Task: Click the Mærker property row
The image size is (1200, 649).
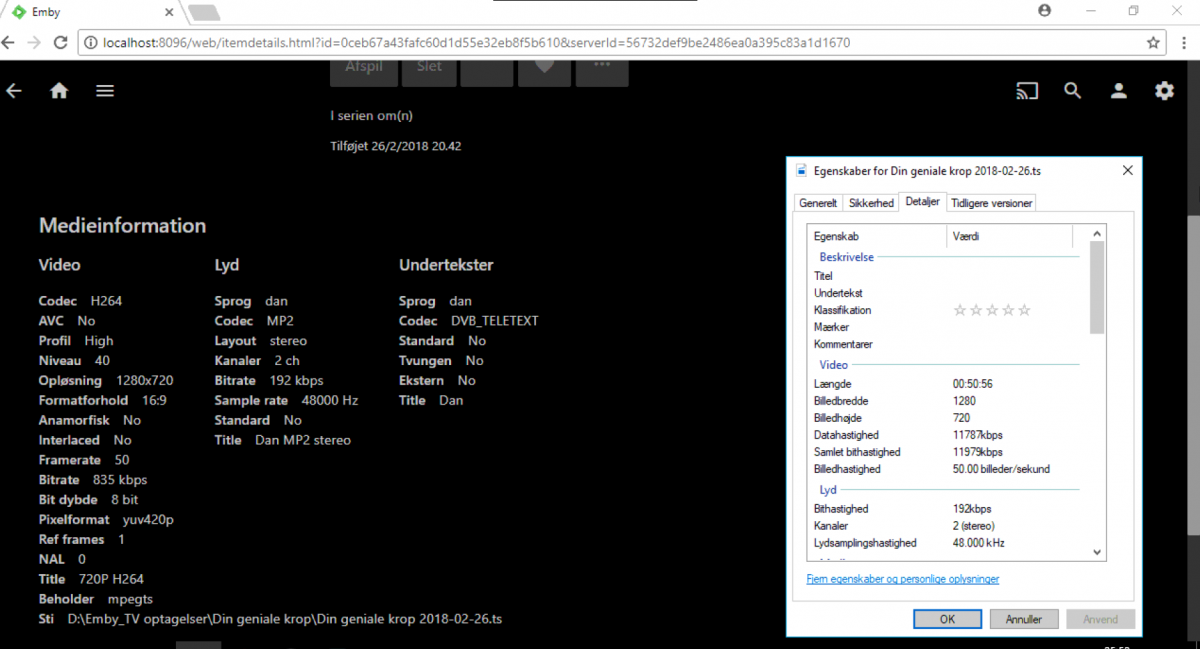Action: point(947,327)
